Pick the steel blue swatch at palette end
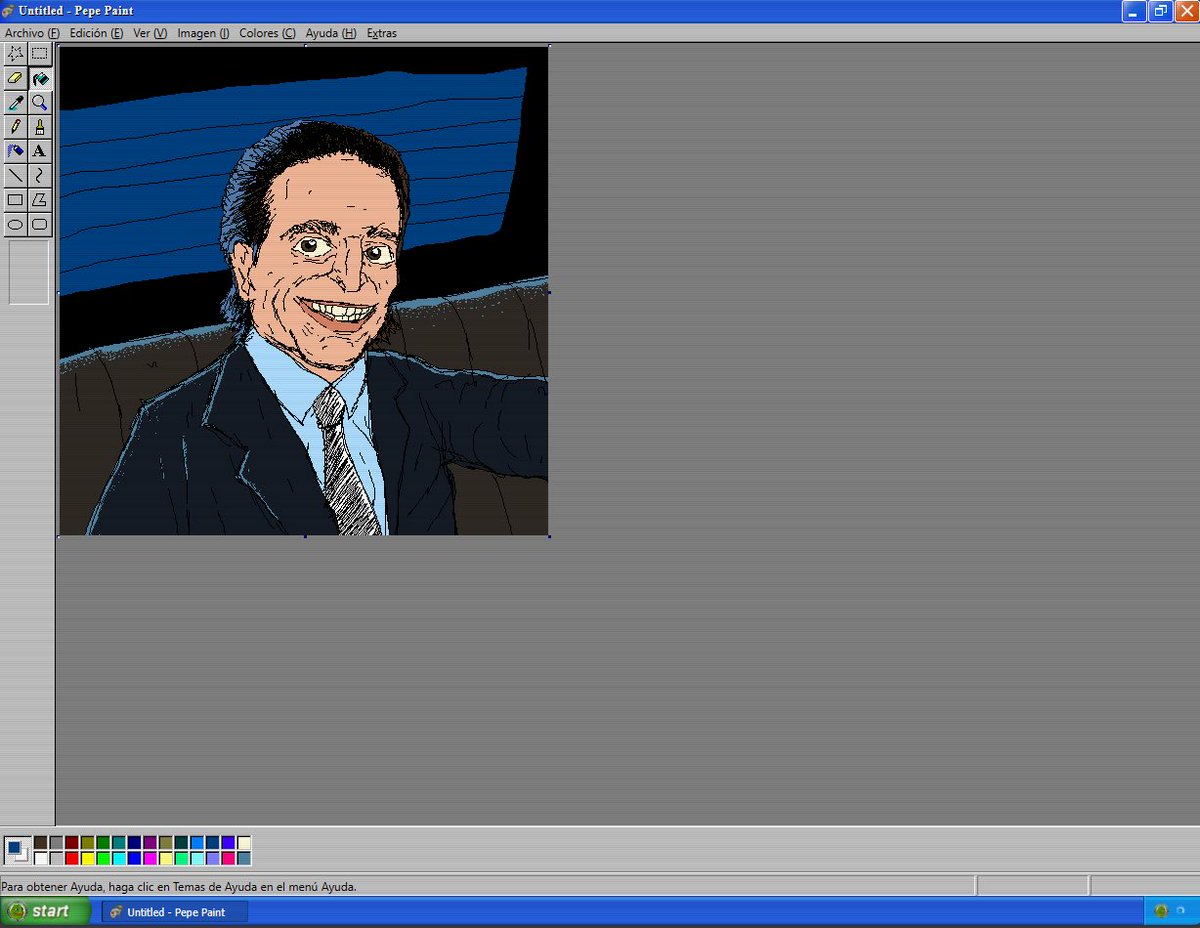Viewport: 1200px width, 928px height. click(x=244, y=858)
